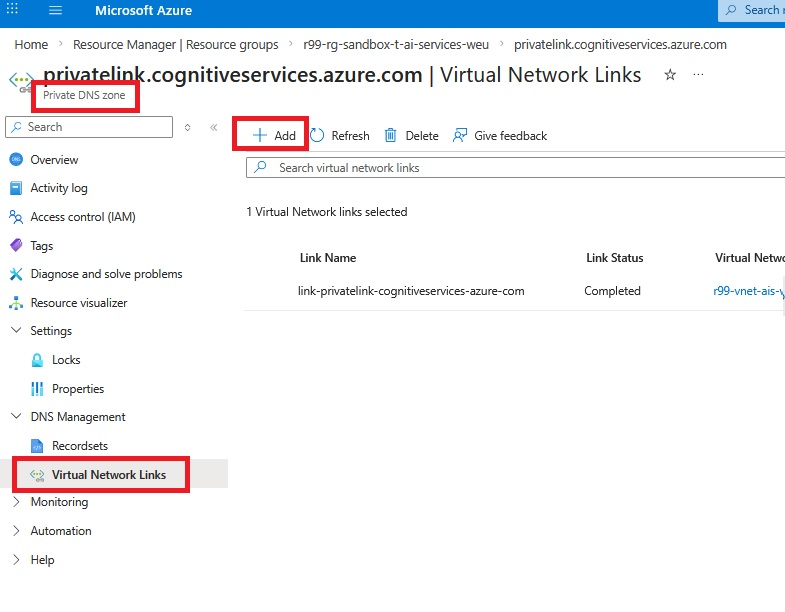Click the Give feedback icon
Viewport: 785px width, 612px height.
point(460,135)
